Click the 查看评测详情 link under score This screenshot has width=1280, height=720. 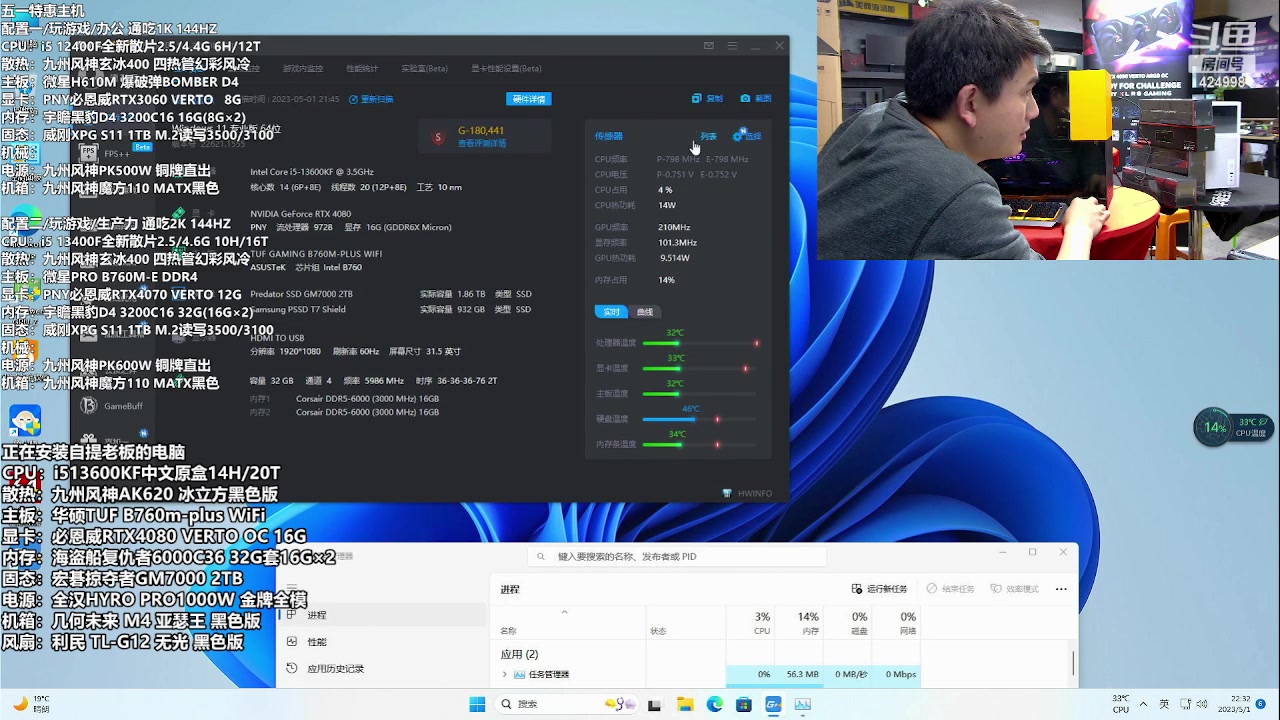pos(482,143)
